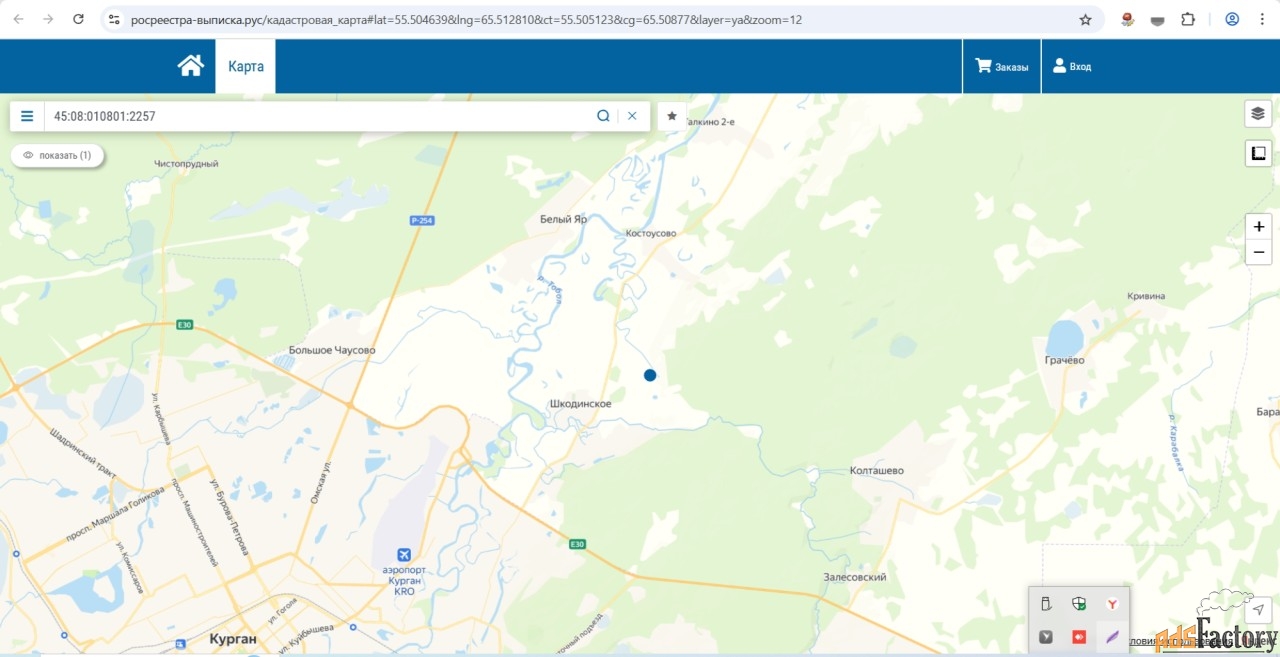The width and height of the screenshot is (1280, 657).
Task: Open the Заказы shopping cart
Action: 1002,66
